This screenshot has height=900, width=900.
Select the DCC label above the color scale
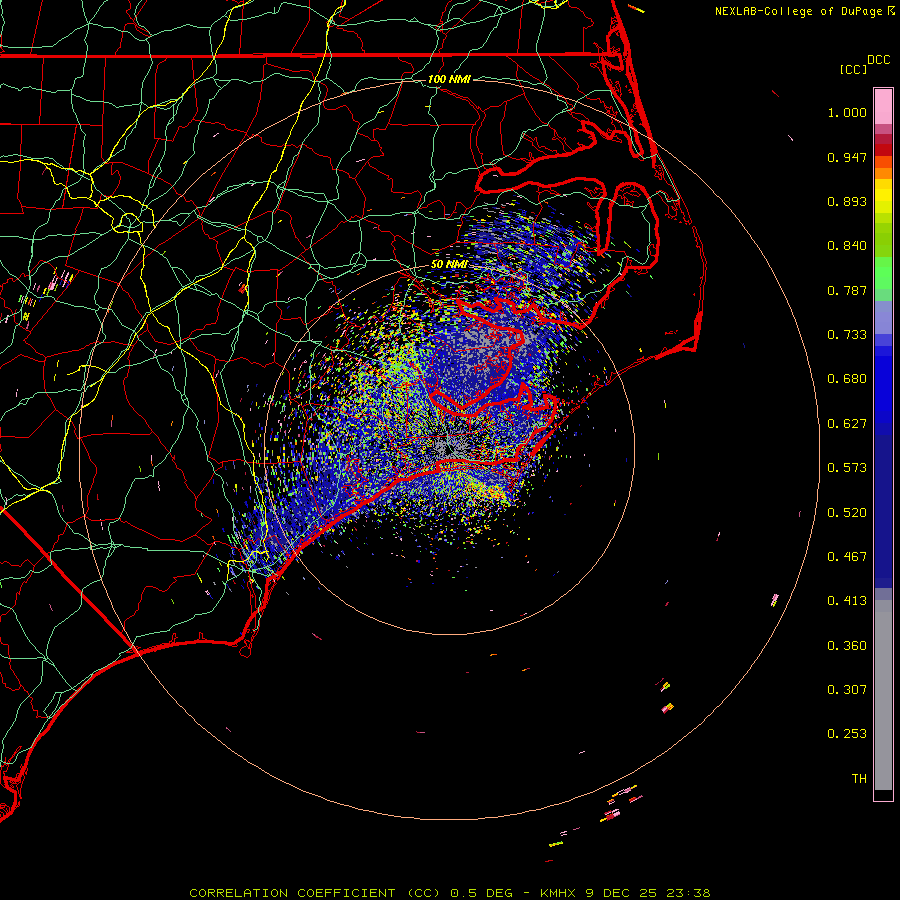click(878, 60)
